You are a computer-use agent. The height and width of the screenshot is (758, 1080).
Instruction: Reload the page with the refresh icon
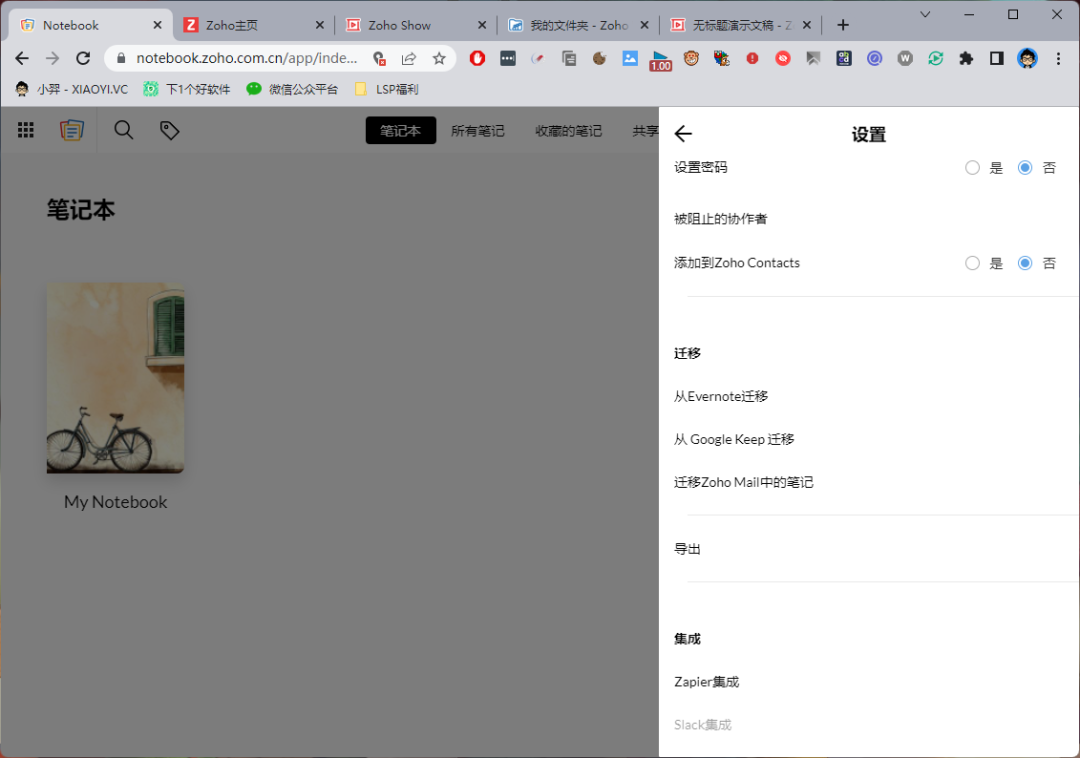(x=83, y=58)
